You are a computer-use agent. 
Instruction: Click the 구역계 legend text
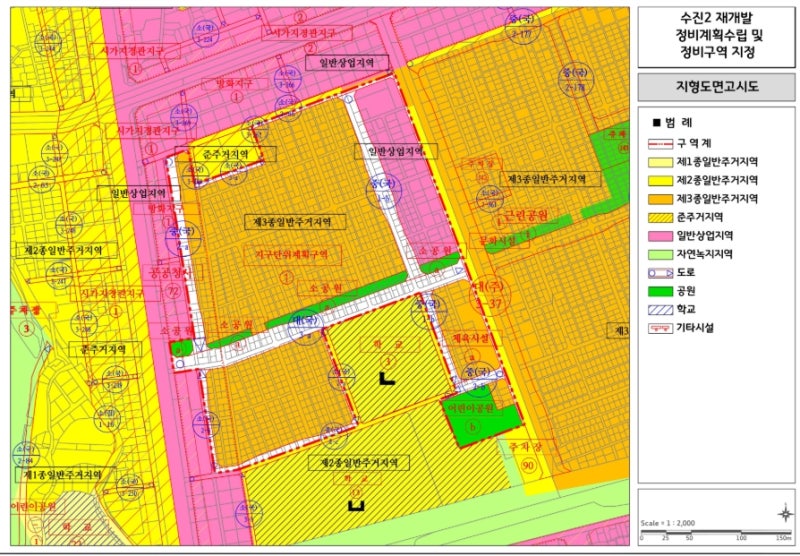693,144
